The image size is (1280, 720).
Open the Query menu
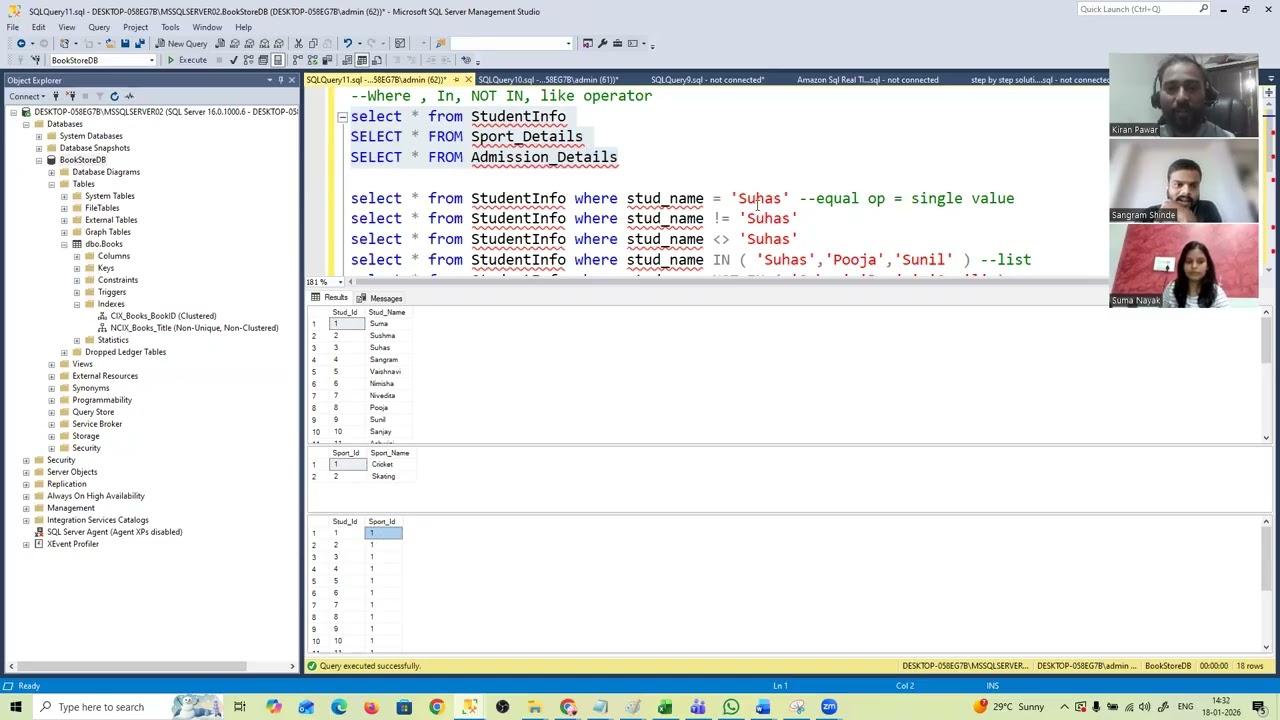[x=99, y=27]
